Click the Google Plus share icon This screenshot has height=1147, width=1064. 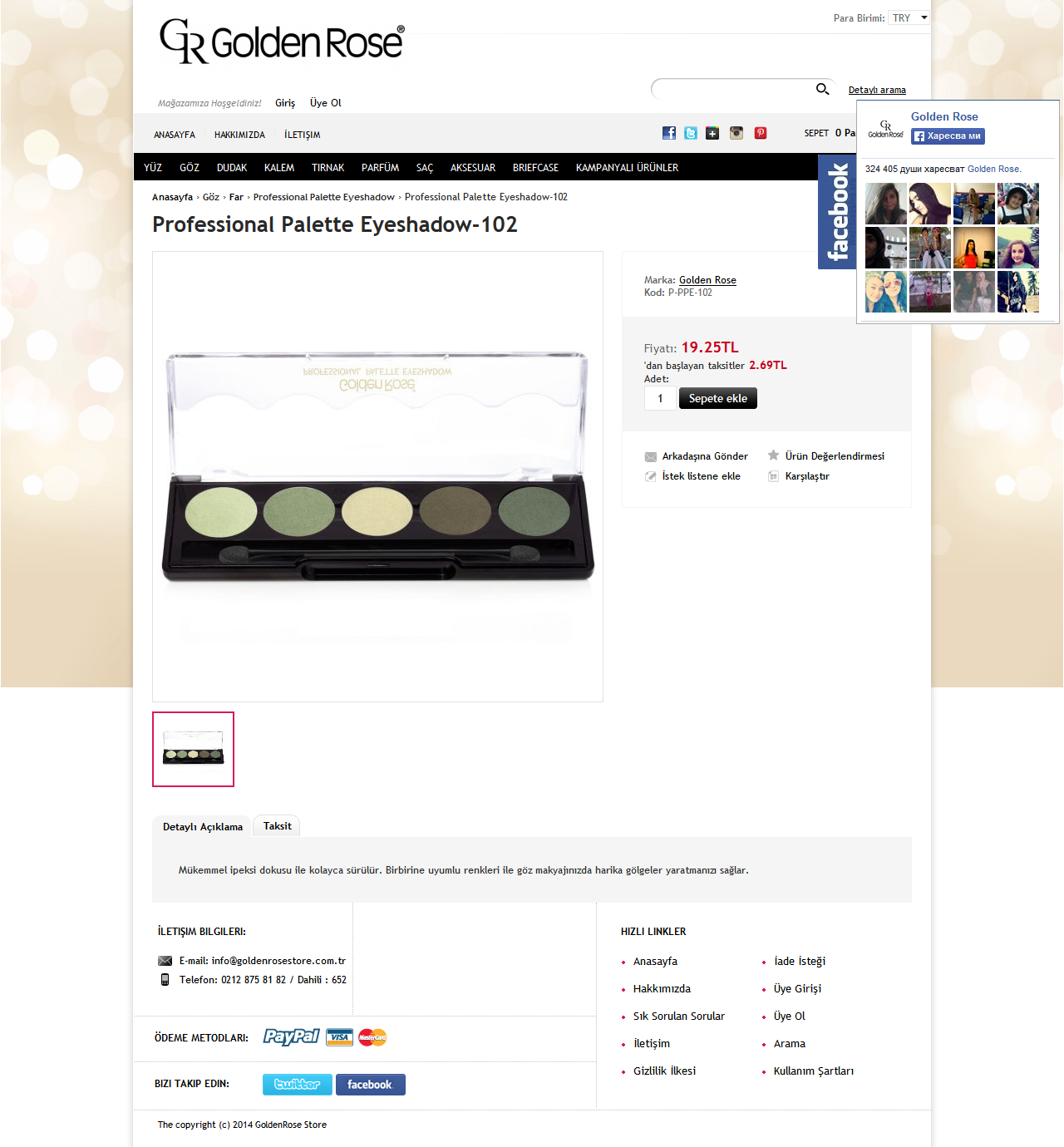click(712, 133)
